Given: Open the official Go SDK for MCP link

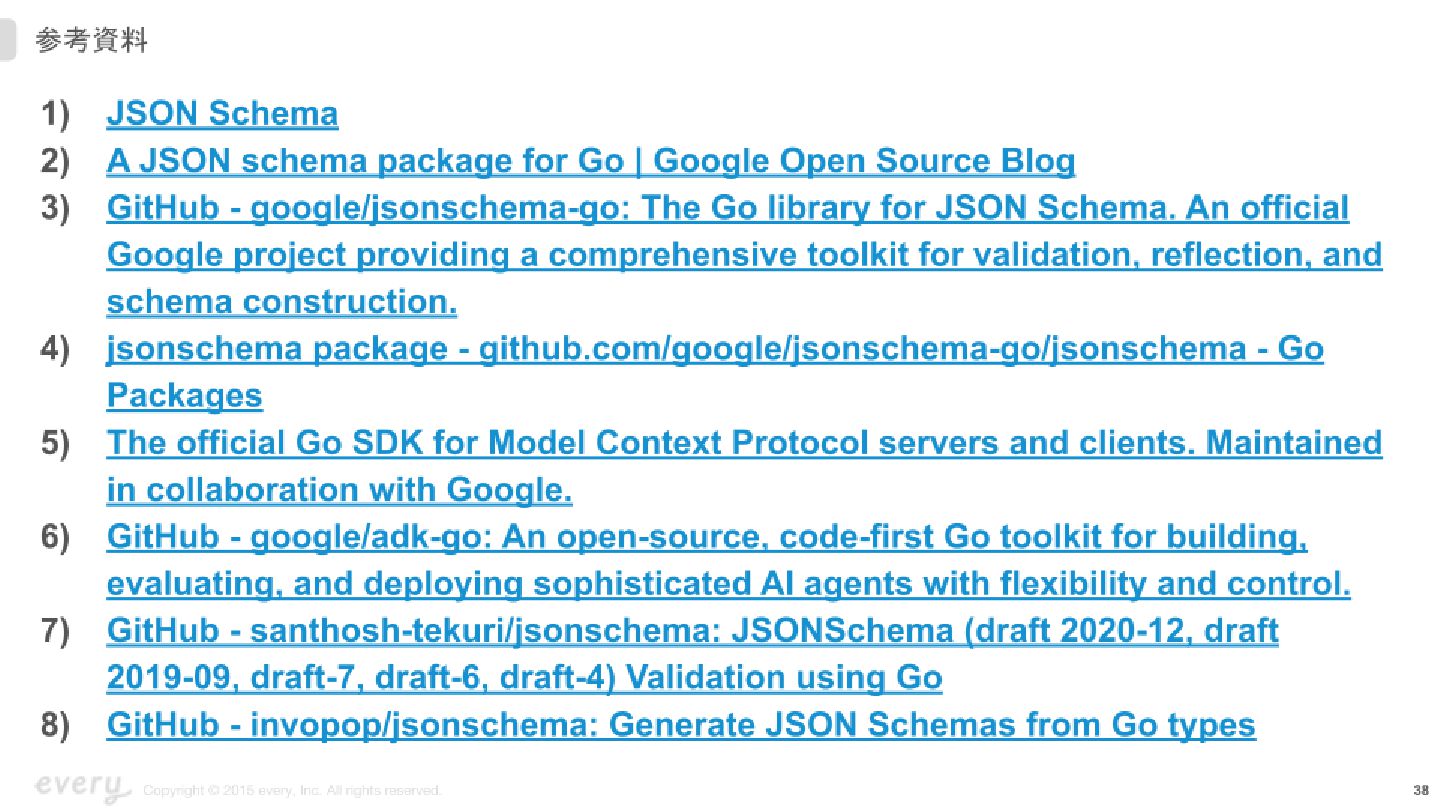Looking at the screenshot, I should 744,466.
